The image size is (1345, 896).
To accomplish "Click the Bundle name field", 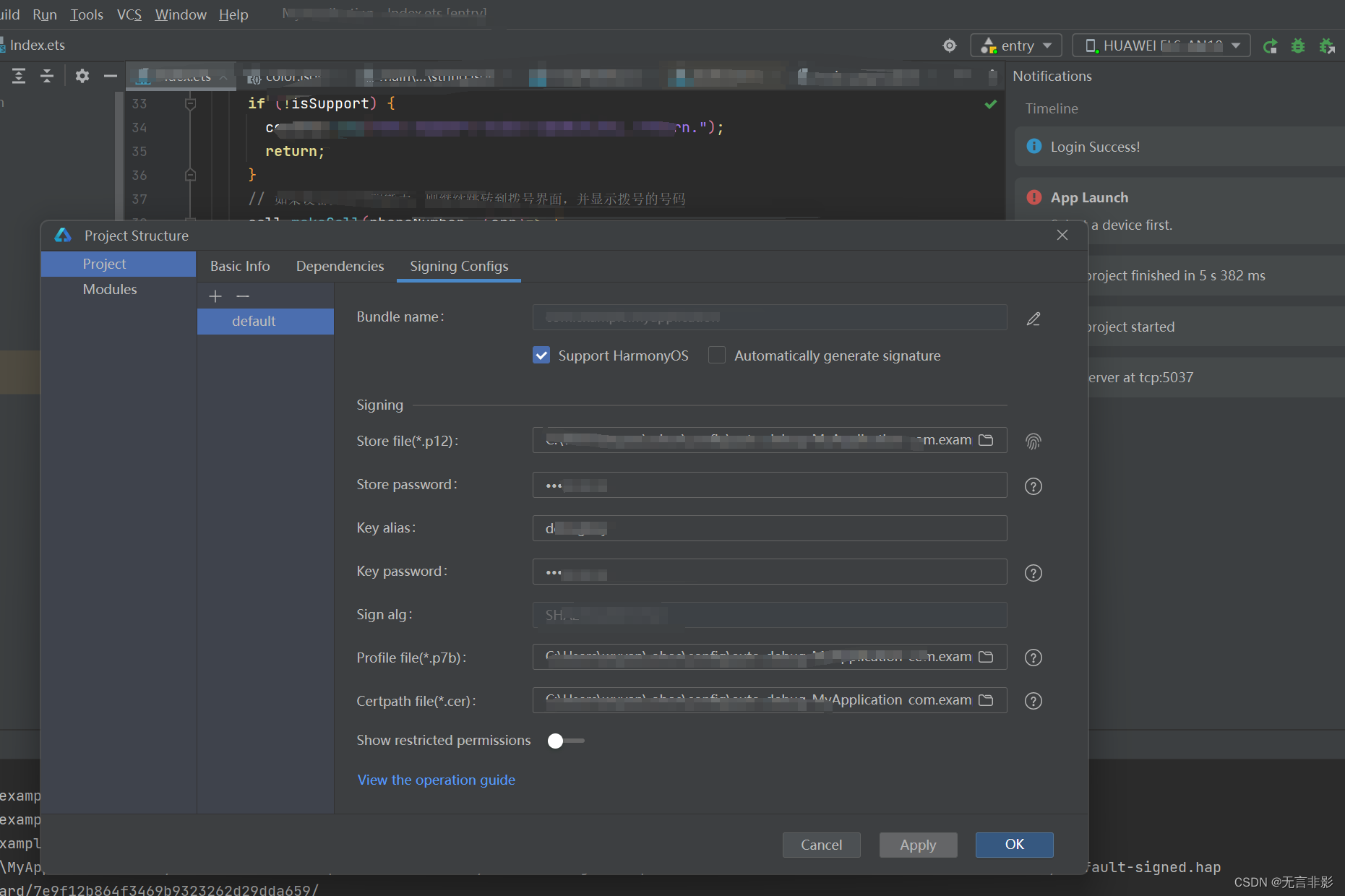I will click(x=770, y=317).
